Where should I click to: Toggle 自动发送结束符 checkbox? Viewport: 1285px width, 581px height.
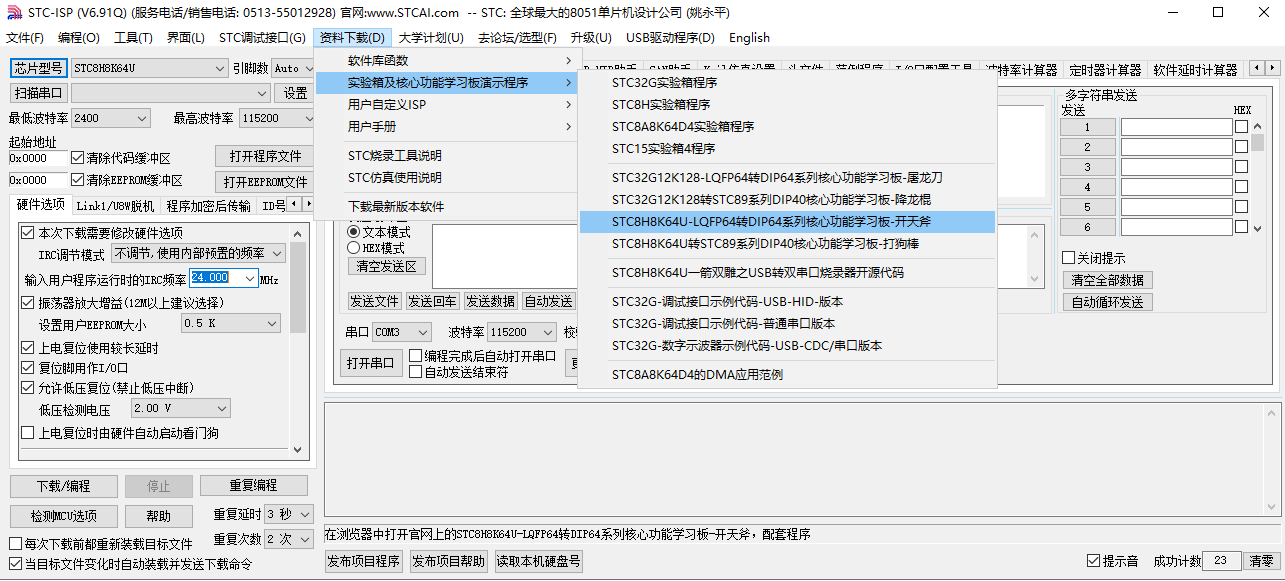[415, 372]
